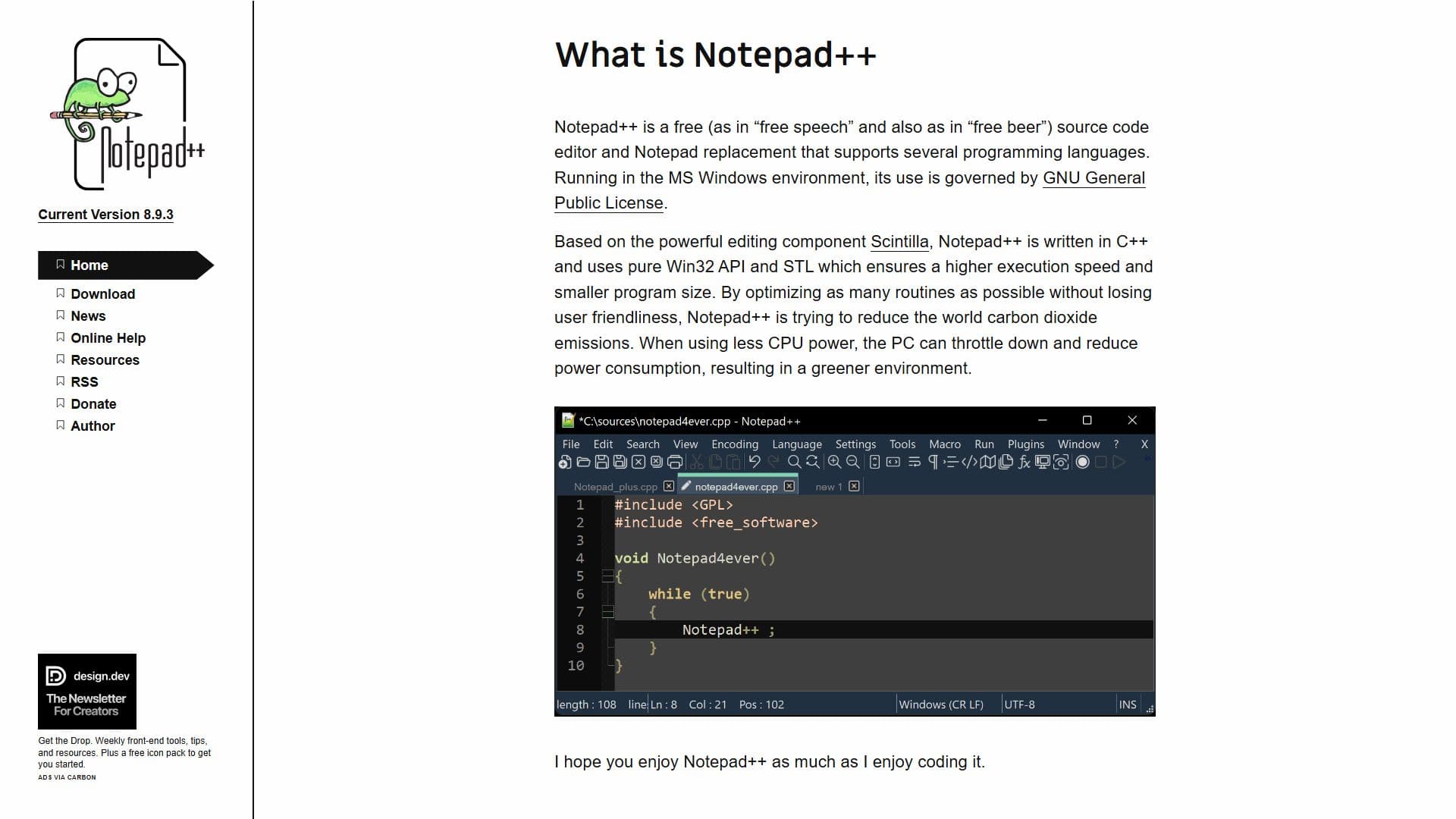1456x819 pixels.
Task: Click the Playback macro triangle icon
Action: pyautogui.click(x=1119, y=462)
